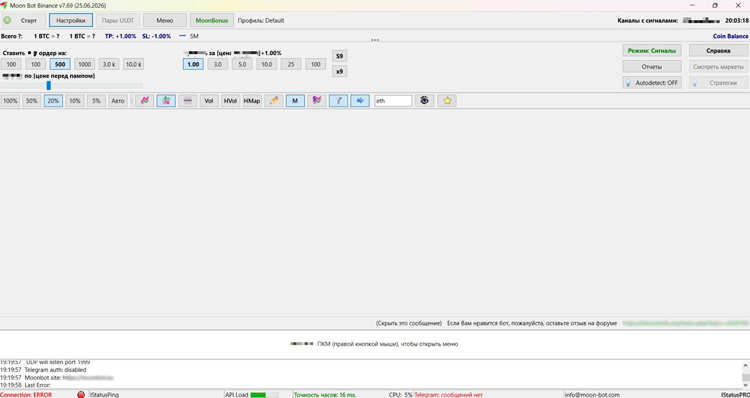This screenshot has width=750, height=398.
Task: Click the S9 button
Action: point(340,56)
